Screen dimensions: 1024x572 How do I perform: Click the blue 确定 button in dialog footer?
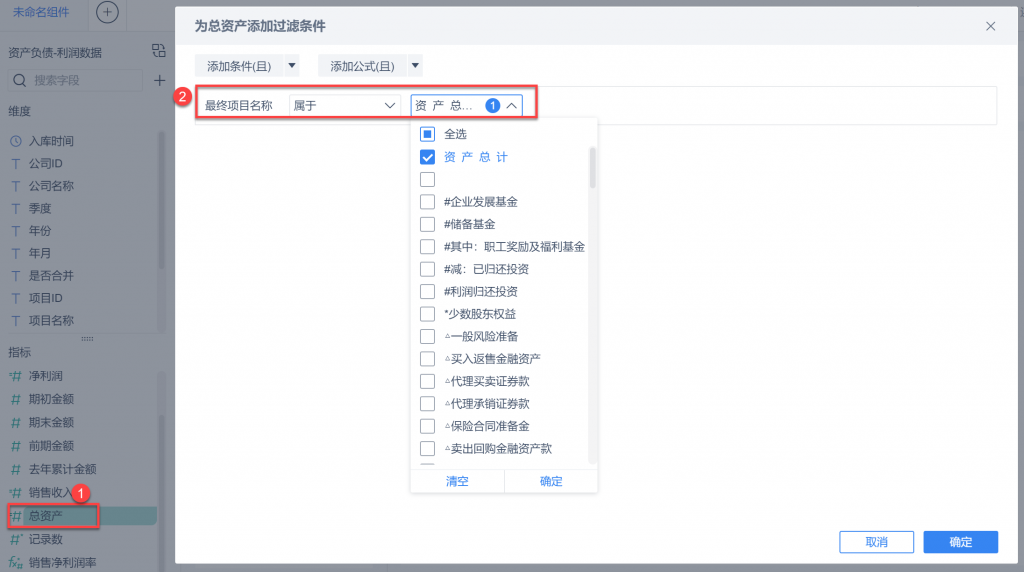(x=960, y=542)
